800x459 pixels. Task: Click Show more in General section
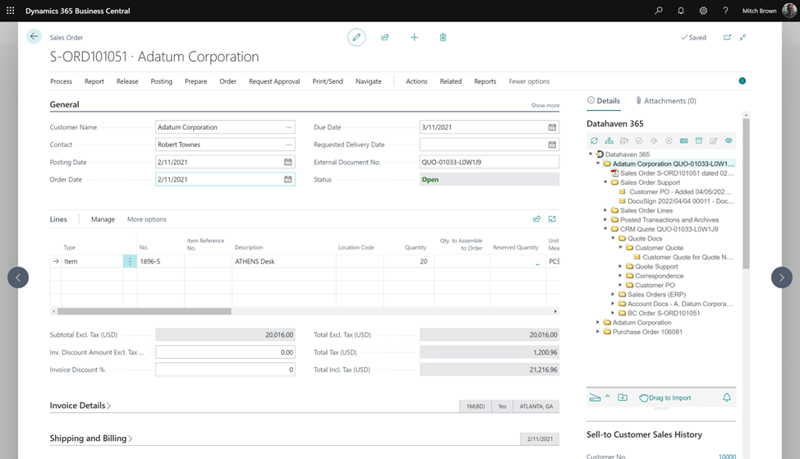(545, 105)
